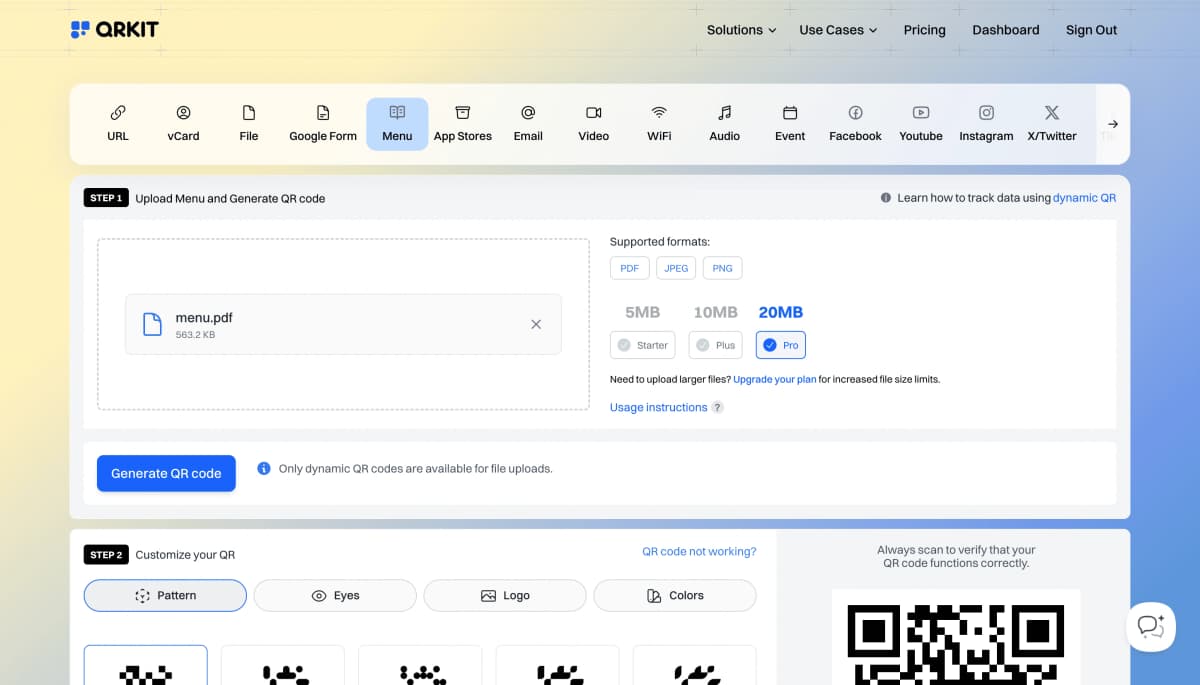Viewport: 1200px width, 685px height.
Task: Switch to the Logo customization tab
Action: click(505, 595)
